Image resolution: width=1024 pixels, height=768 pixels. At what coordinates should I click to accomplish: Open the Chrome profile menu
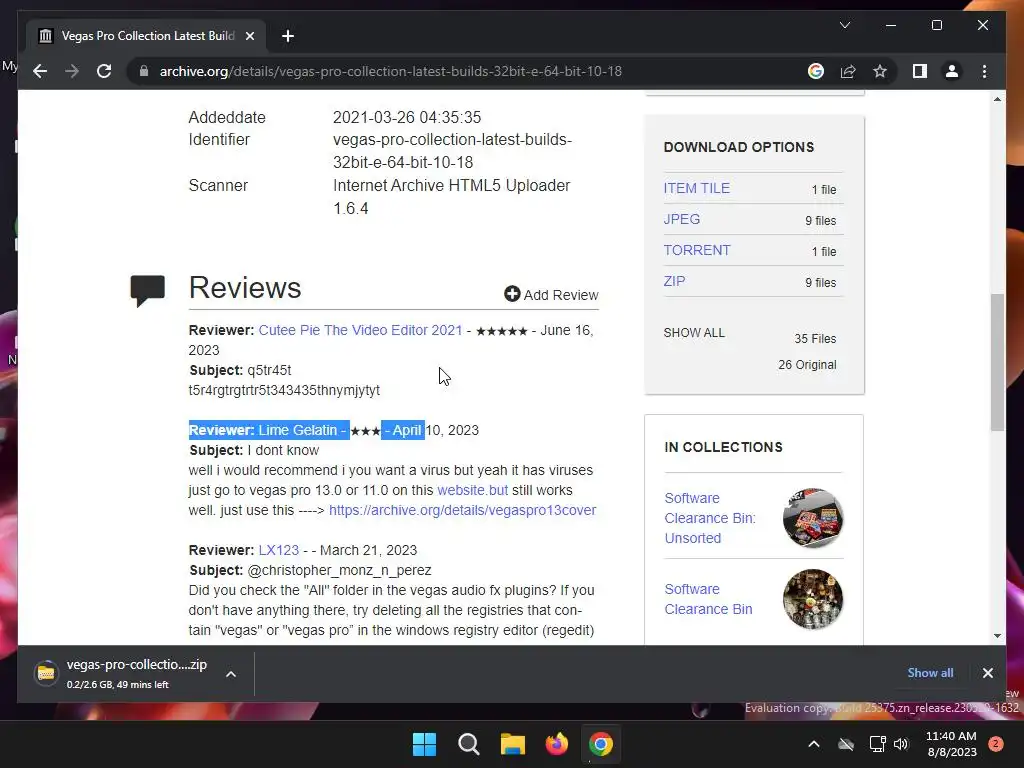coord(952,71)
